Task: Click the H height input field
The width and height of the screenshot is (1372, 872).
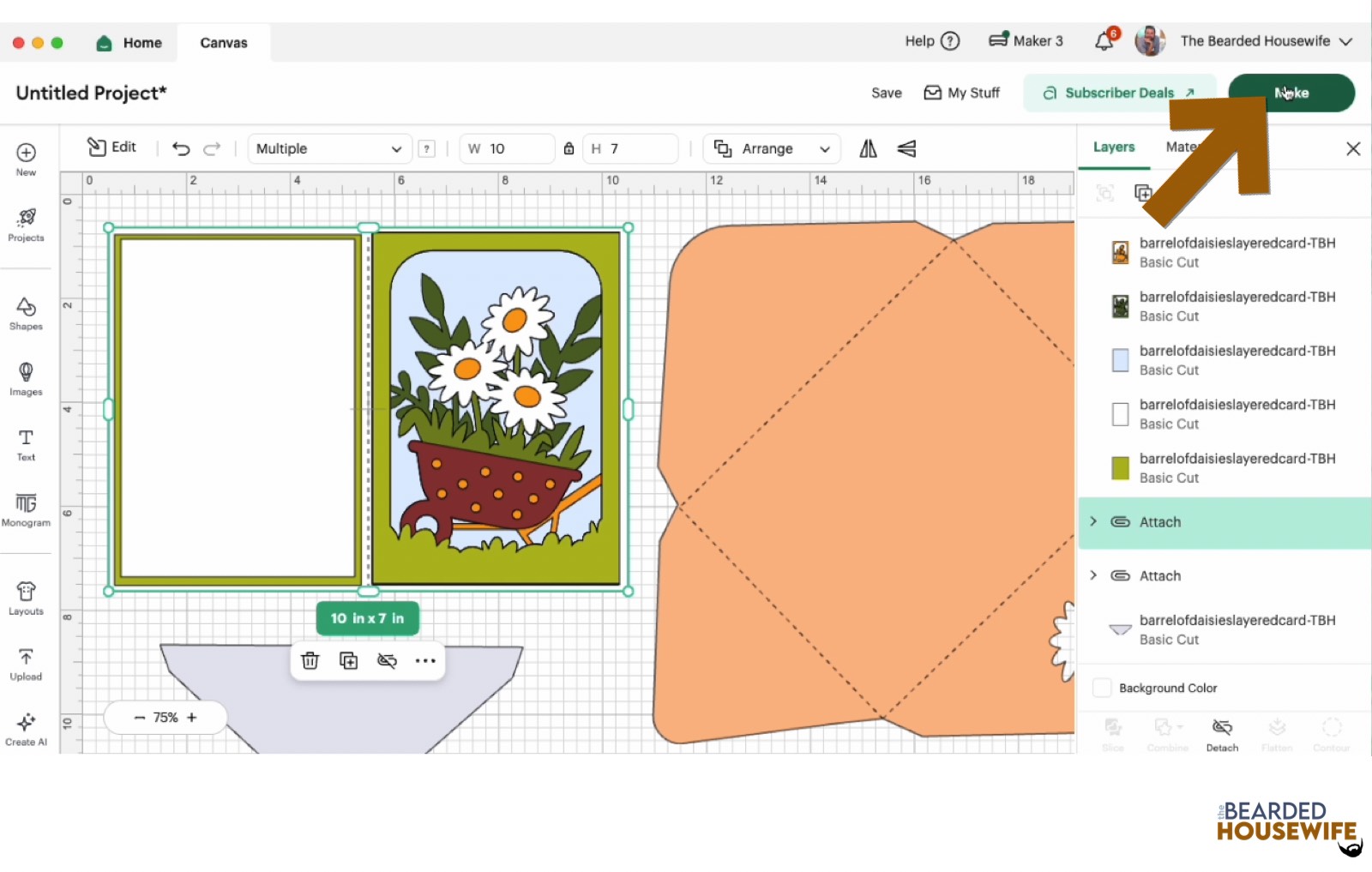Action: [x=630, y=148]
